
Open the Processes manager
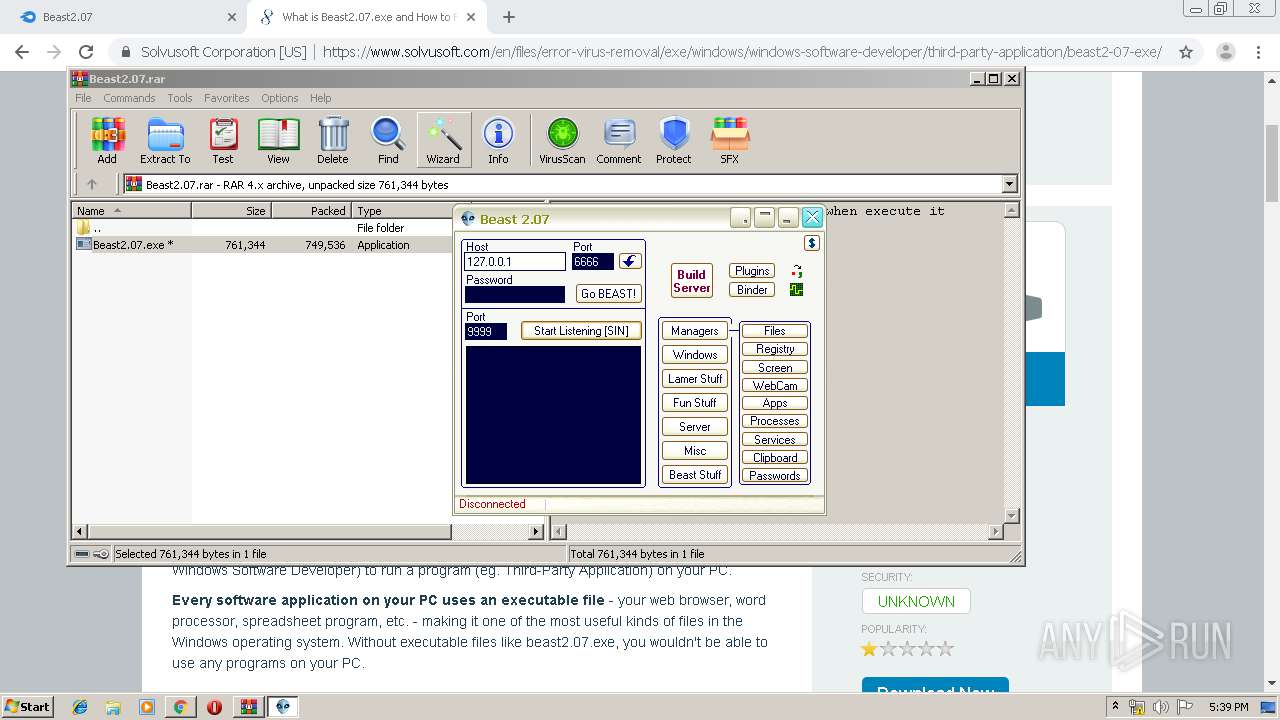point(775,421)
